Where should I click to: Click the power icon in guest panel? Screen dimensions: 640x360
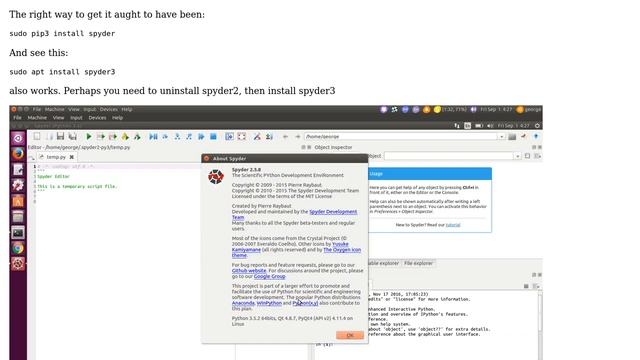coord(537,126)
